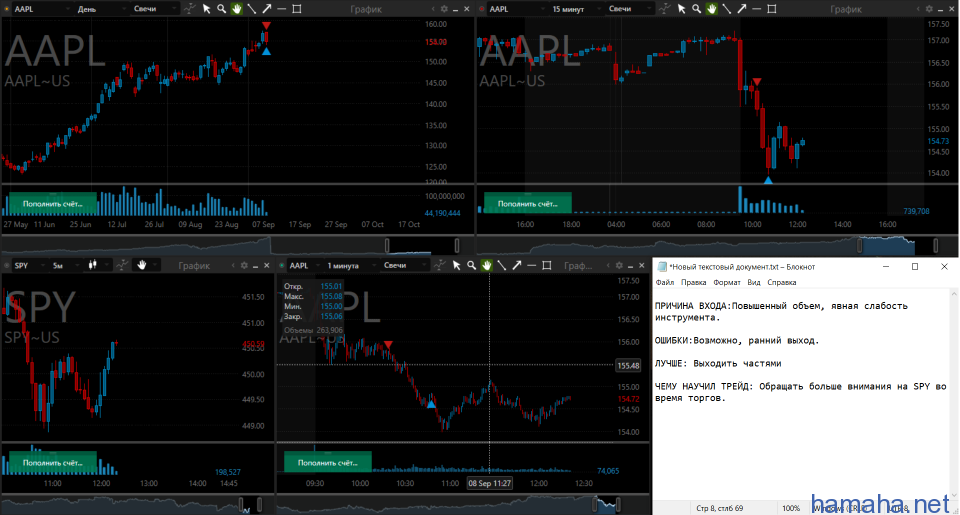Choose trend line tool in AAPL daily chart
960x515 pixels.
[252, 9]
